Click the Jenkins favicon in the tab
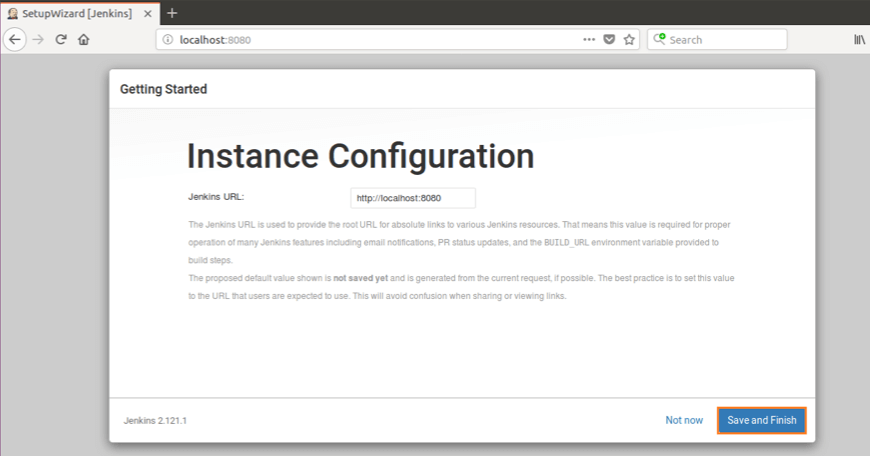The width and height of the screenshot is (870, 456). pyautogui.click(x=12, y=13)
